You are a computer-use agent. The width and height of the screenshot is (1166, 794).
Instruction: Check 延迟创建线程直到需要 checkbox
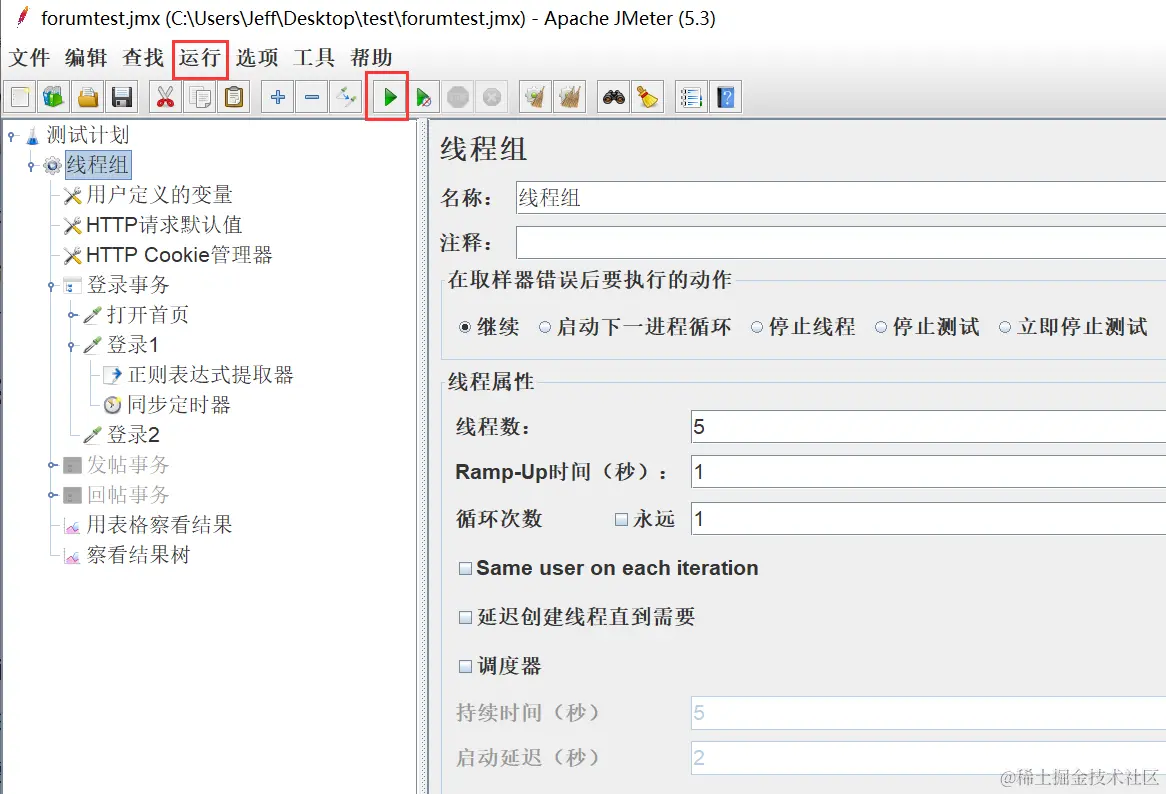point(466,617)
